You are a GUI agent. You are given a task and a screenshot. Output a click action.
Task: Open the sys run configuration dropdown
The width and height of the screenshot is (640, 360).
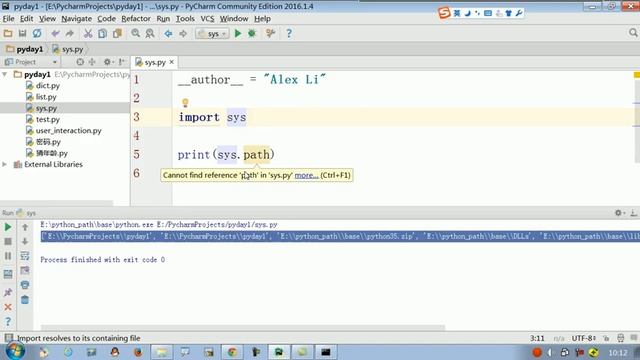212,33
